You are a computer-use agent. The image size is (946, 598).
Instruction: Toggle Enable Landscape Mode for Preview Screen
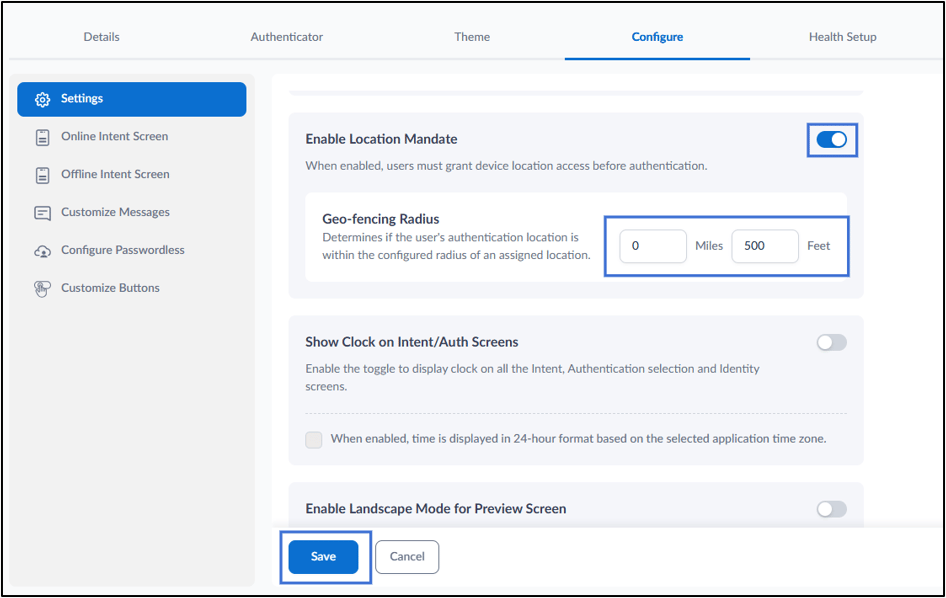tap(831, 509)
